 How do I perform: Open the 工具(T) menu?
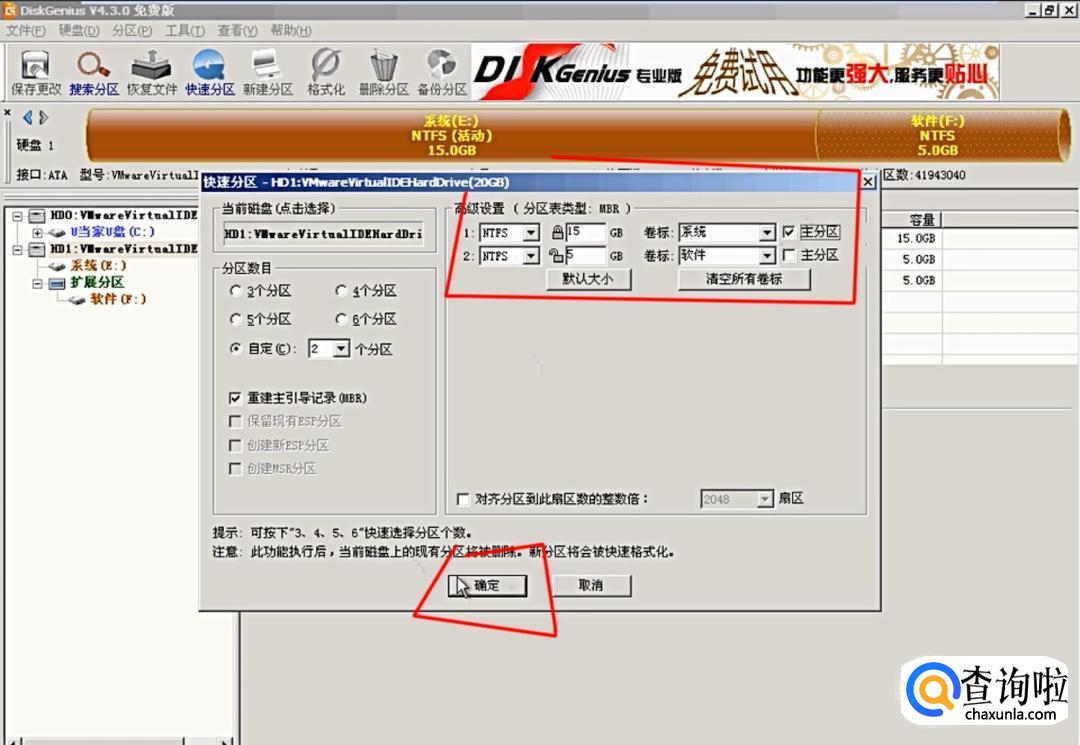(x=185, y=31)
